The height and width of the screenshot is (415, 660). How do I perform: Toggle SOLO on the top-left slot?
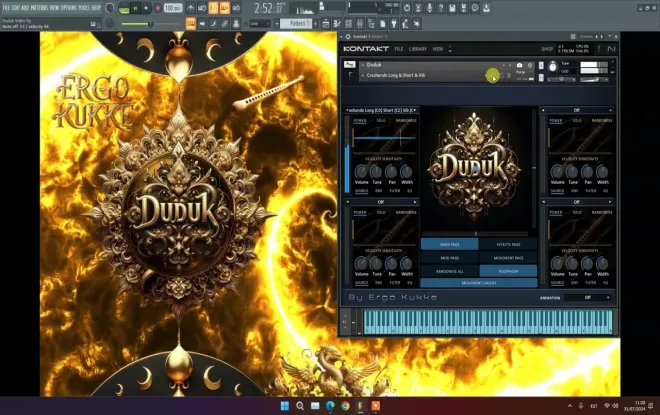coord(381,121)
